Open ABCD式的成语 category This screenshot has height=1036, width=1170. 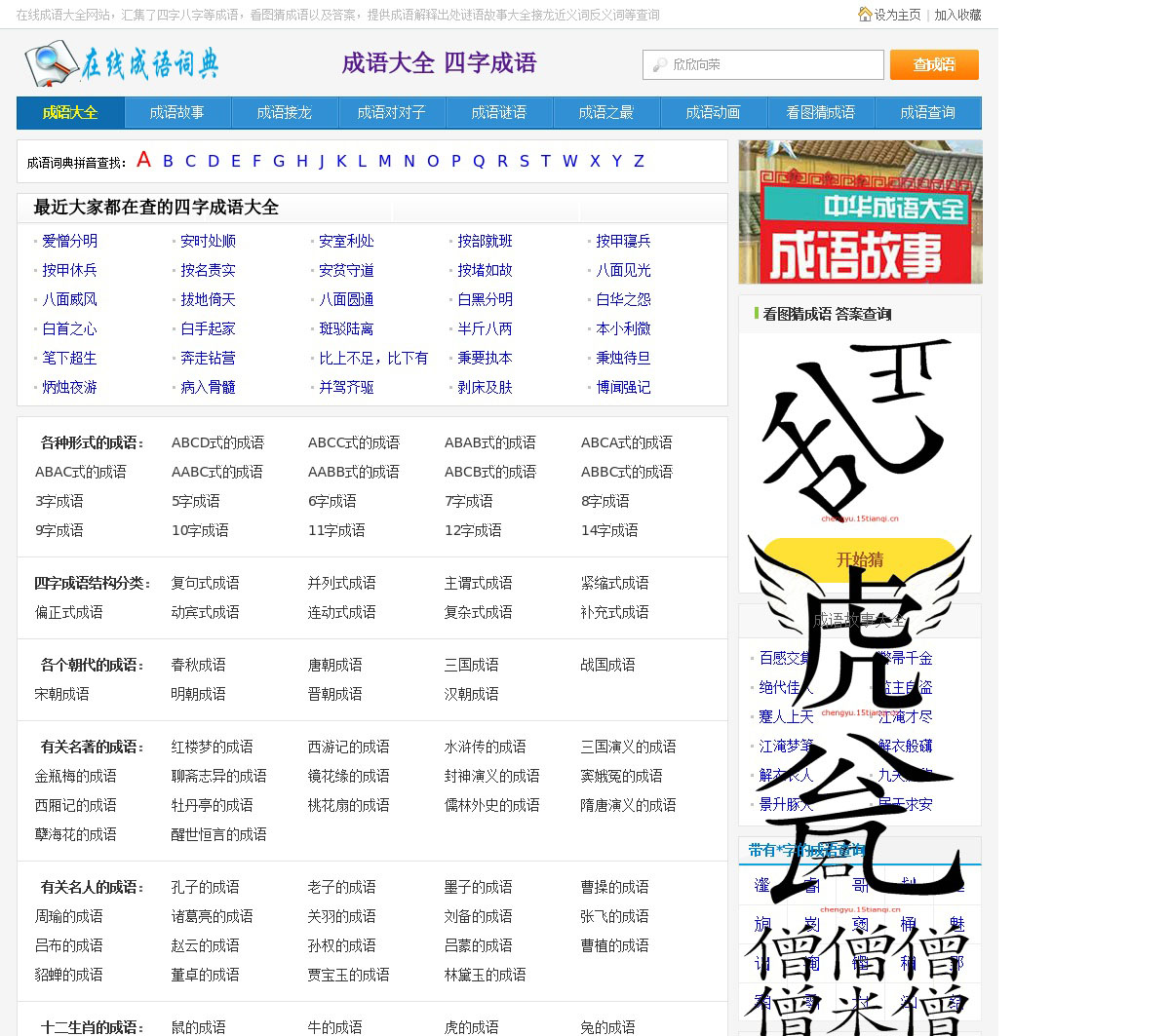point(217,443)
